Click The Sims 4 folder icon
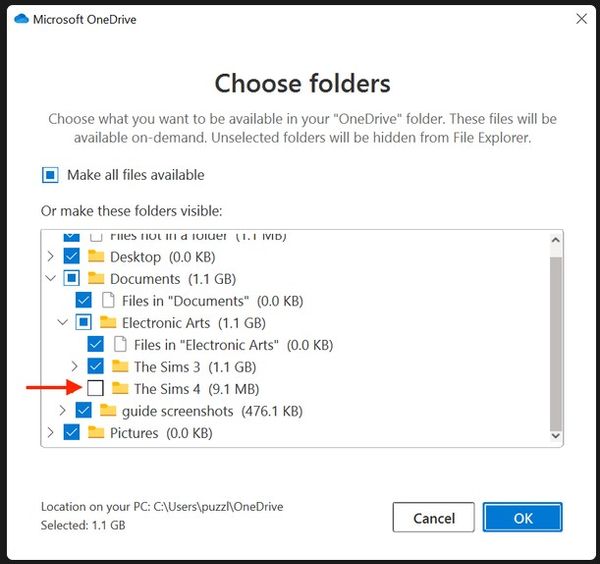Screen dimensions: 600x564 coord(120,389)
